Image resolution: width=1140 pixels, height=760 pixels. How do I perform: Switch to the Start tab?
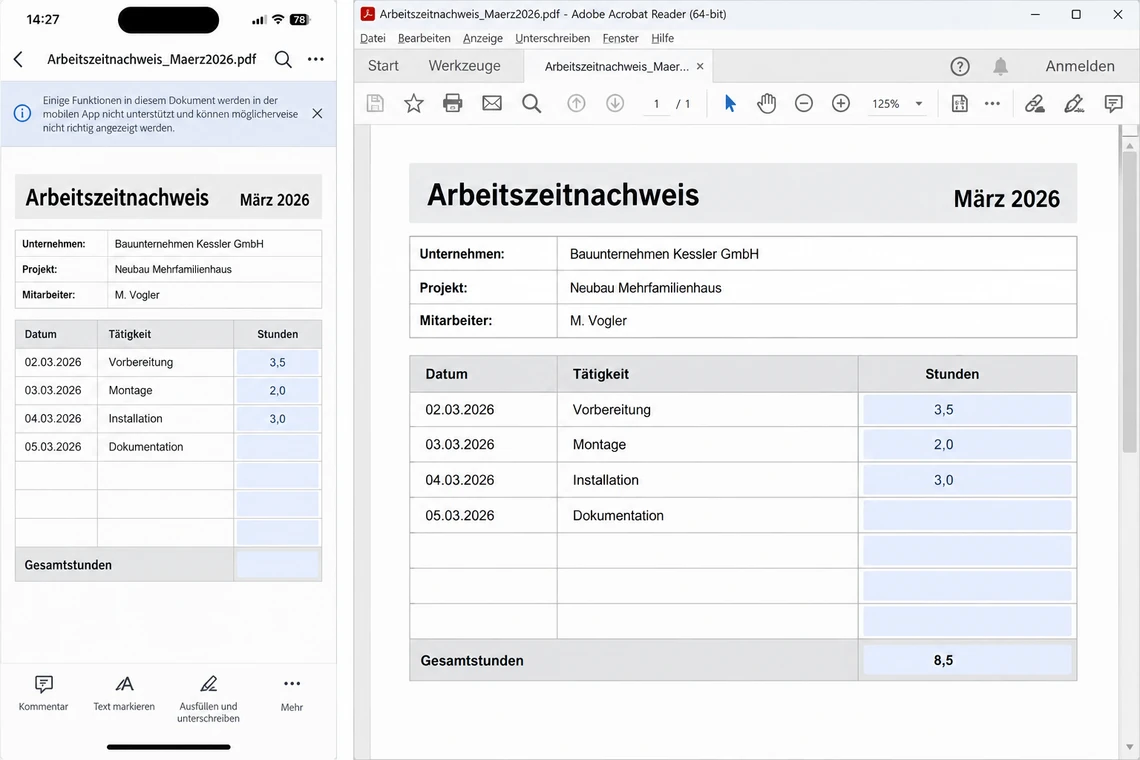click(383, 66)
